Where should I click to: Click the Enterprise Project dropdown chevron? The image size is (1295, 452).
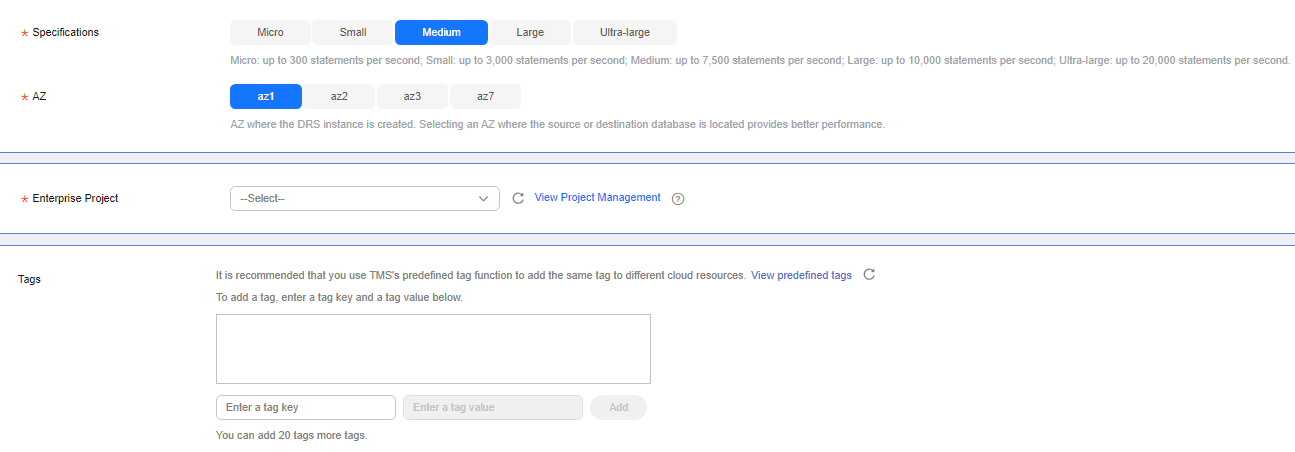pyautogui.click(x=483, y=198)
